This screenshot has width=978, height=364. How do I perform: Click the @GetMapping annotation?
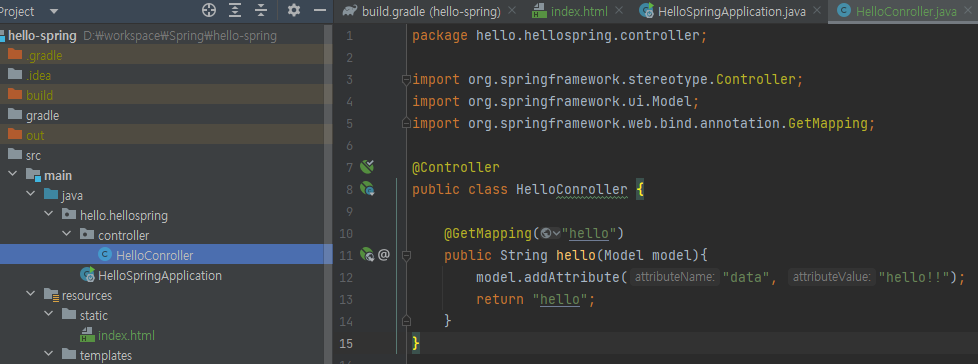click(488, 234)
